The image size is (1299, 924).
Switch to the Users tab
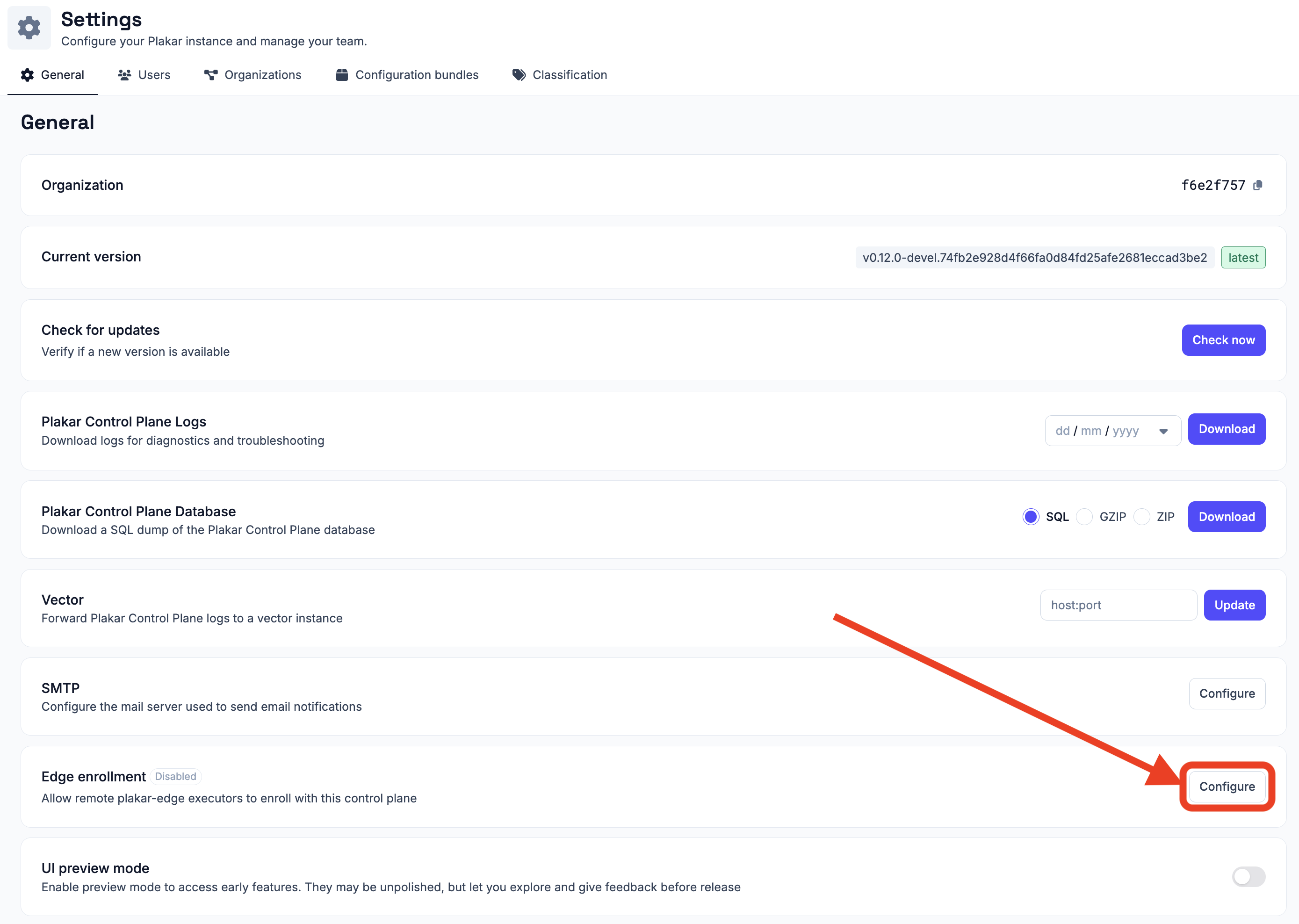[144, 75]
